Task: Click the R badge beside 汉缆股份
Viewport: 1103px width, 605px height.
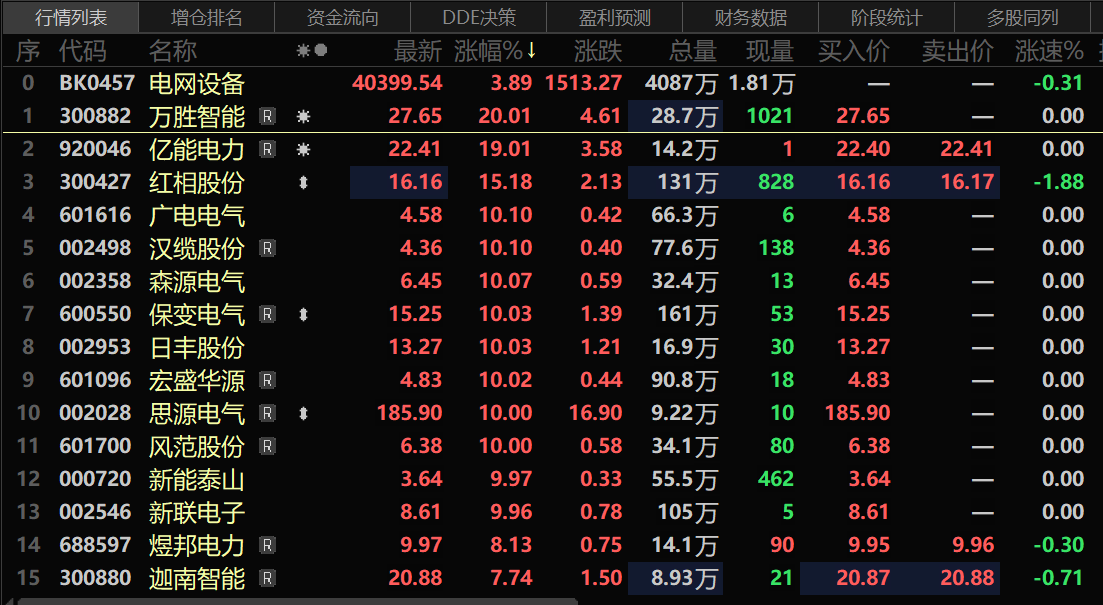Action: 267,248
